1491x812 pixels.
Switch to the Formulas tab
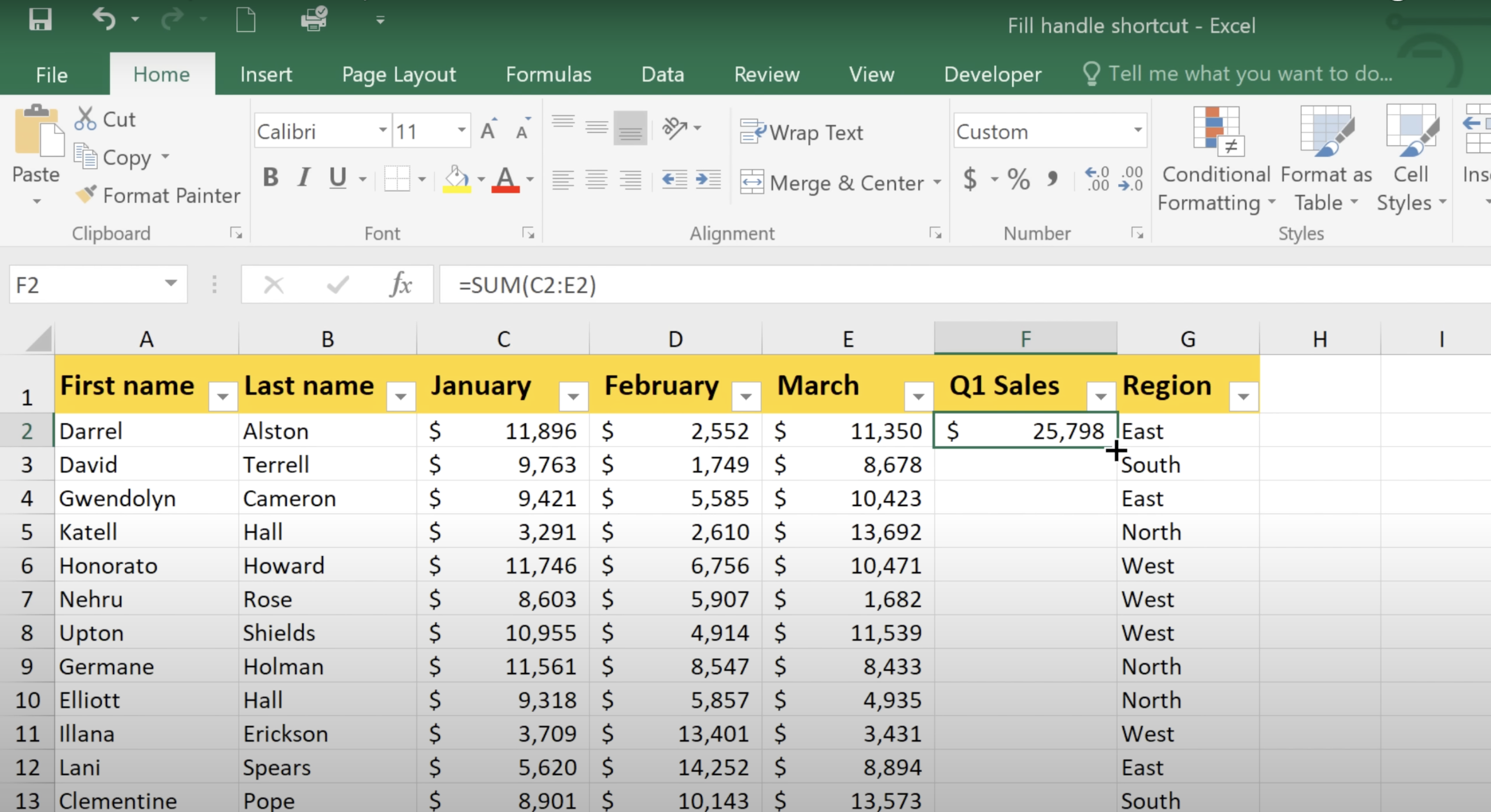tap(548, 75)
